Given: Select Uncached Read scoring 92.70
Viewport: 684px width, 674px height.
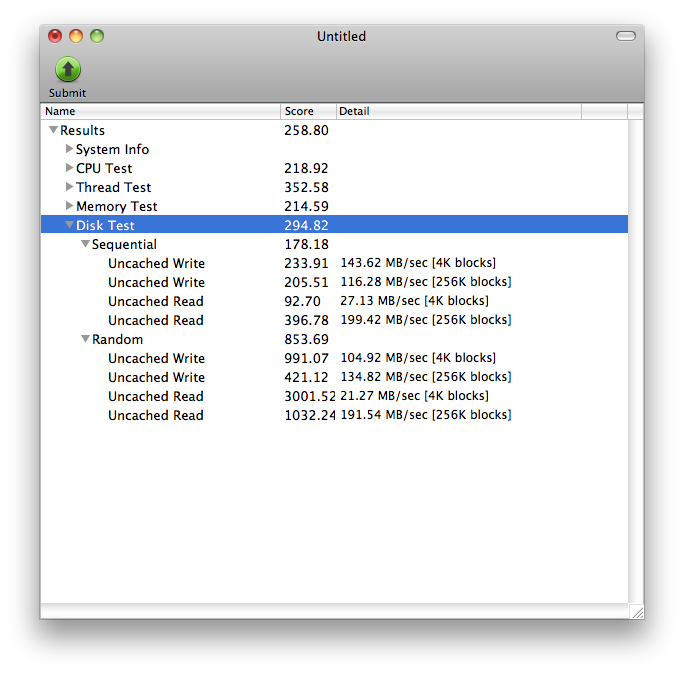Looking at the screenshot, I should click(x=156, y=301).
